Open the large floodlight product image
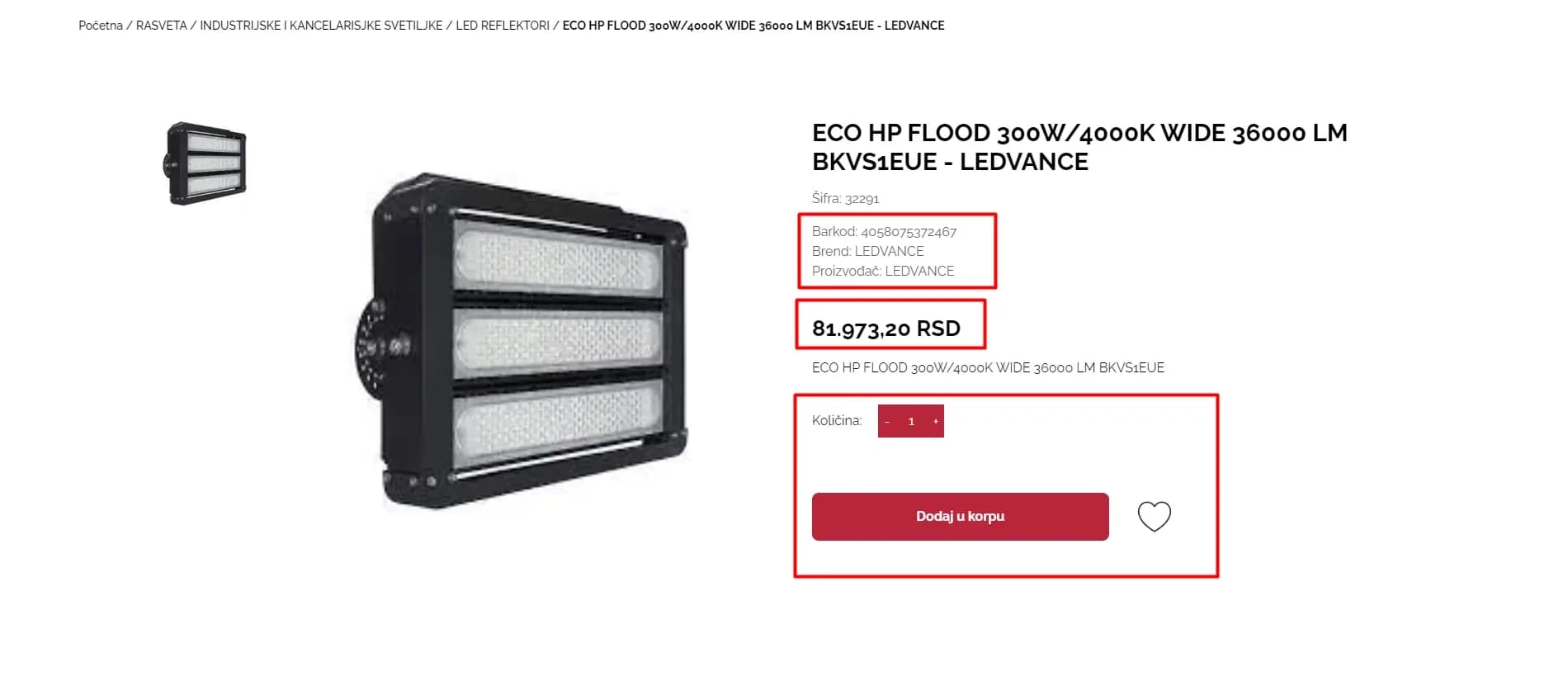1568x686 pixels. tap(522, 341)
